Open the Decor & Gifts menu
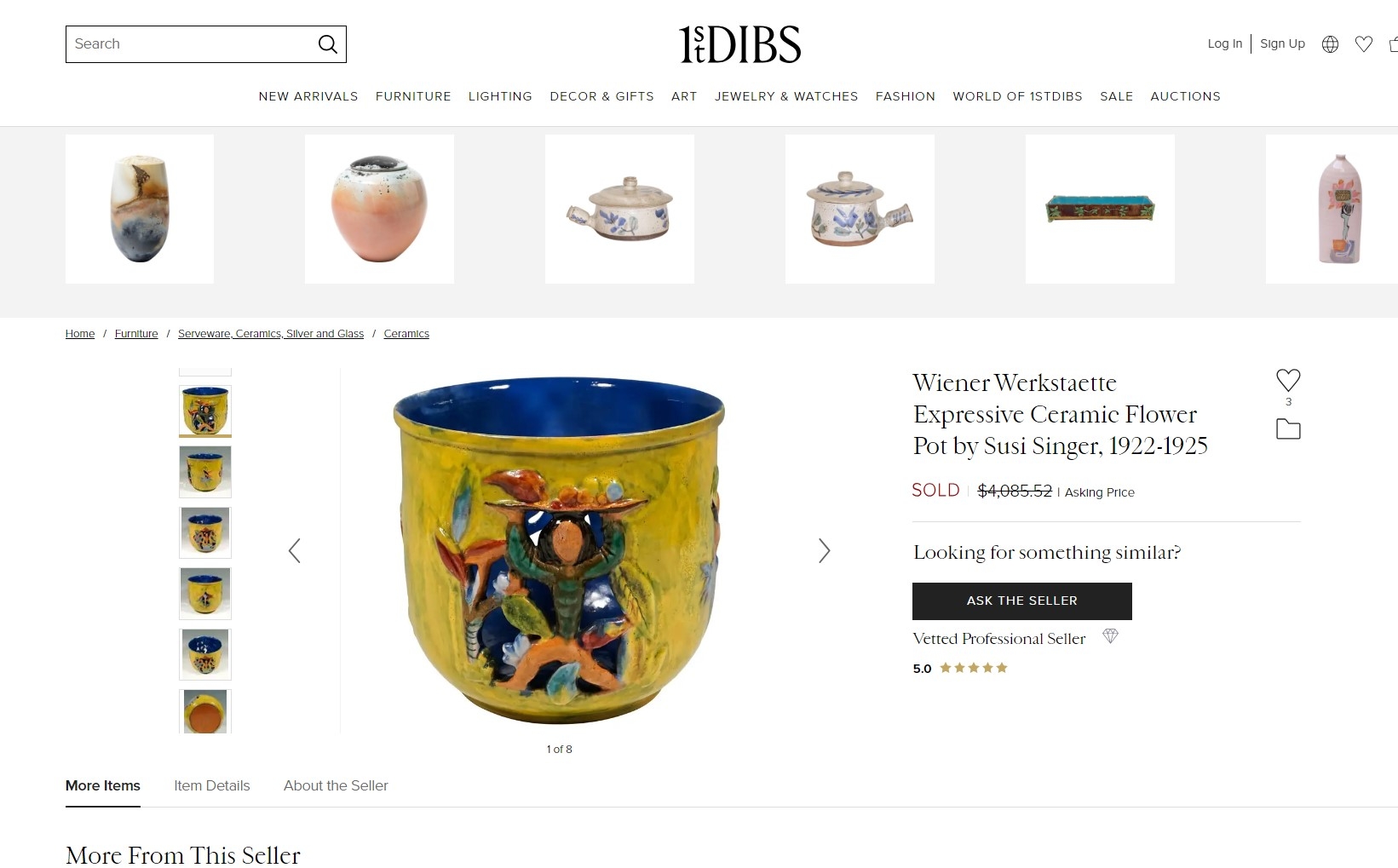The image size is (1398, 868). point(601,96)
